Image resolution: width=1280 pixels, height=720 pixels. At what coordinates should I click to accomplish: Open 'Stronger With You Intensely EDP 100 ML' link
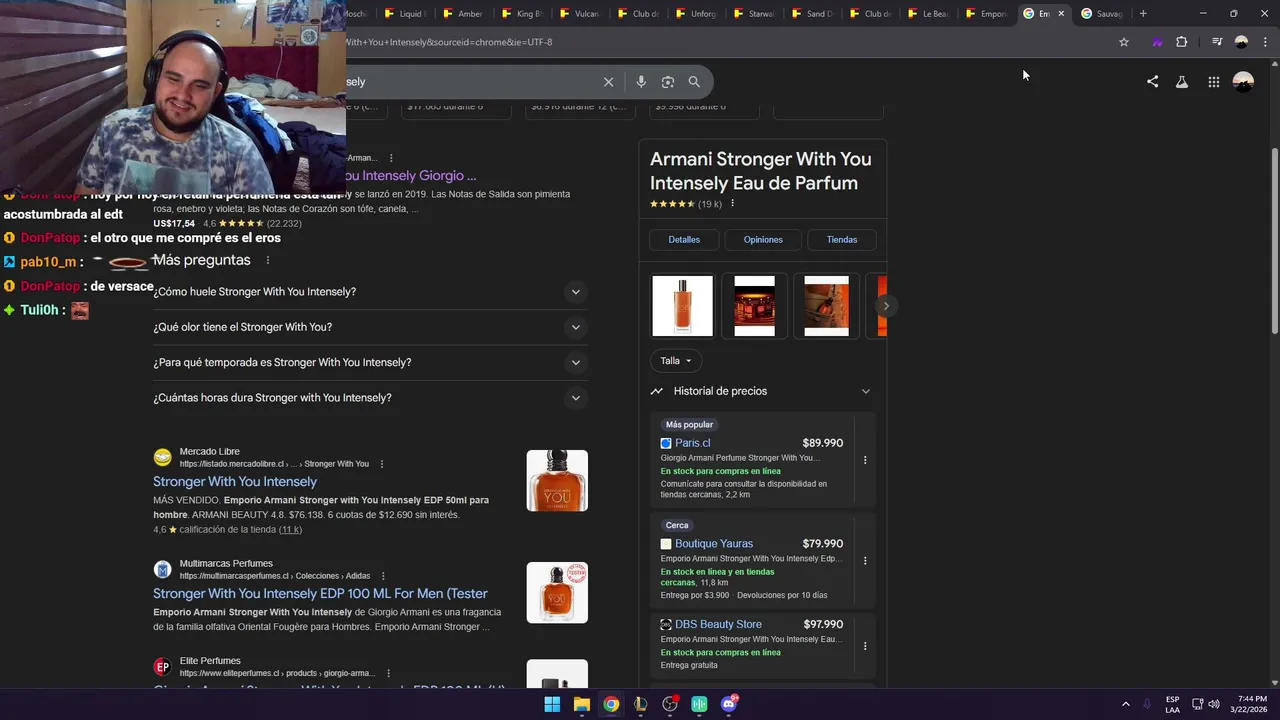click(320, 594)
